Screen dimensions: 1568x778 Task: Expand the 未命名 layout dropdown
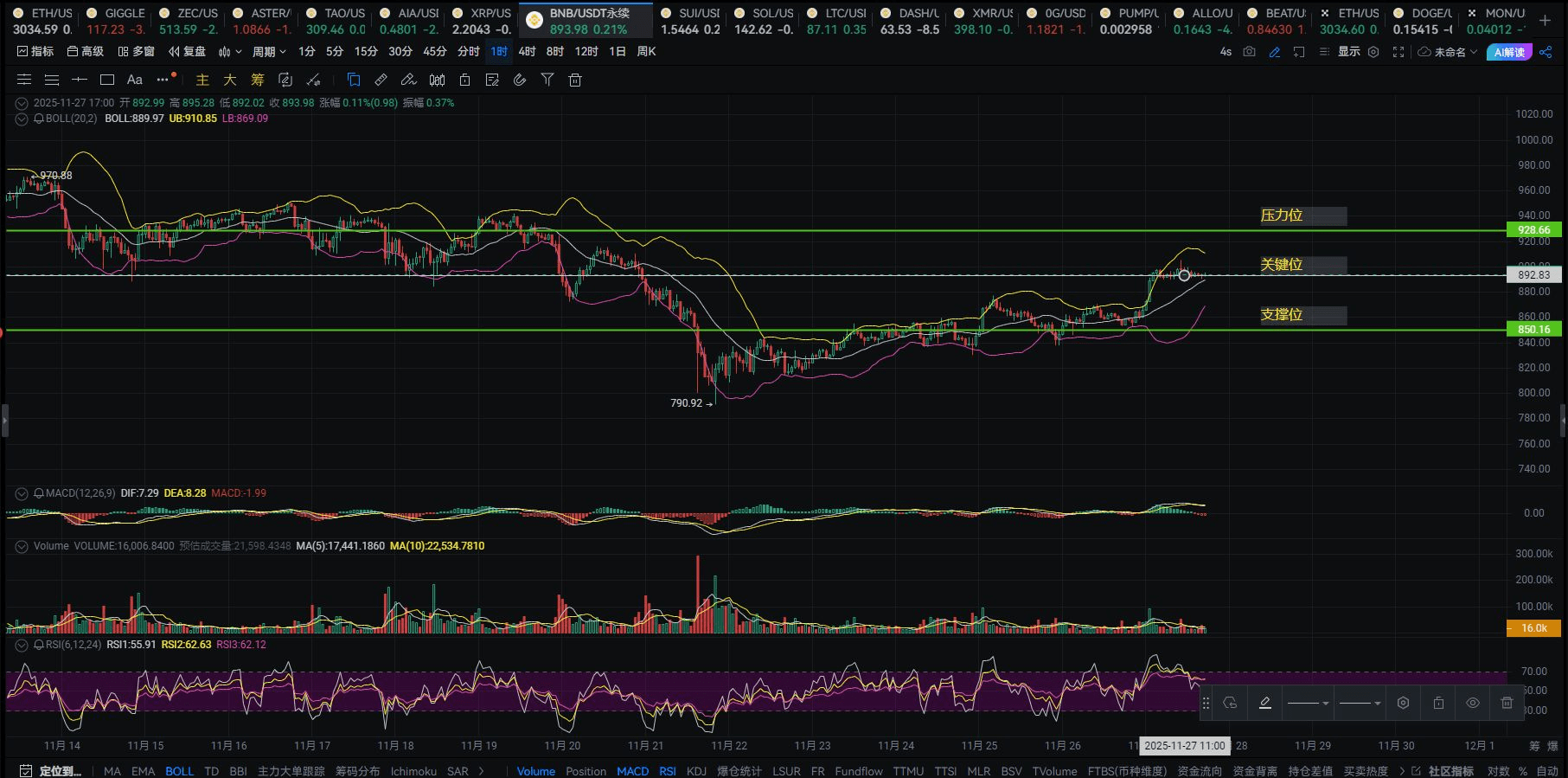(1448, 52)
